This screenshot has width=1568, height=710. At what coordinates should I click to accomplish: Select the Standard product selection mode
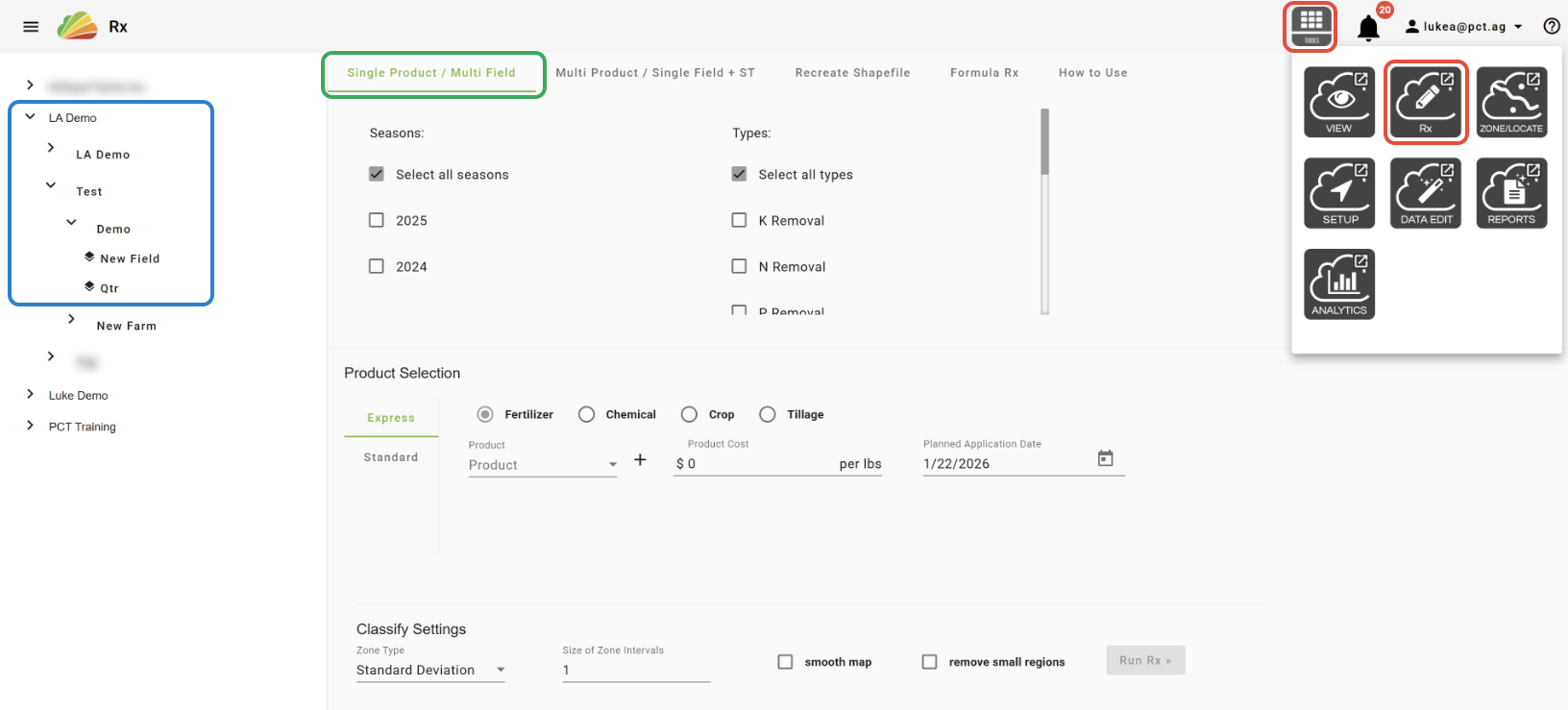(x=391, y=457)
